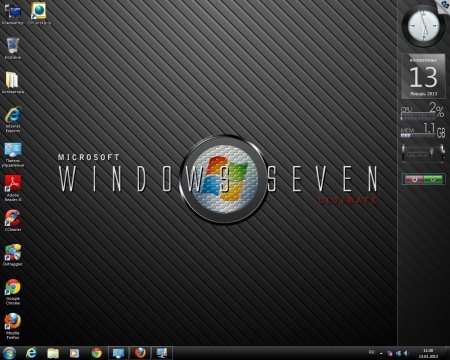Open Chrome from the taskbar

click(97, 353)
